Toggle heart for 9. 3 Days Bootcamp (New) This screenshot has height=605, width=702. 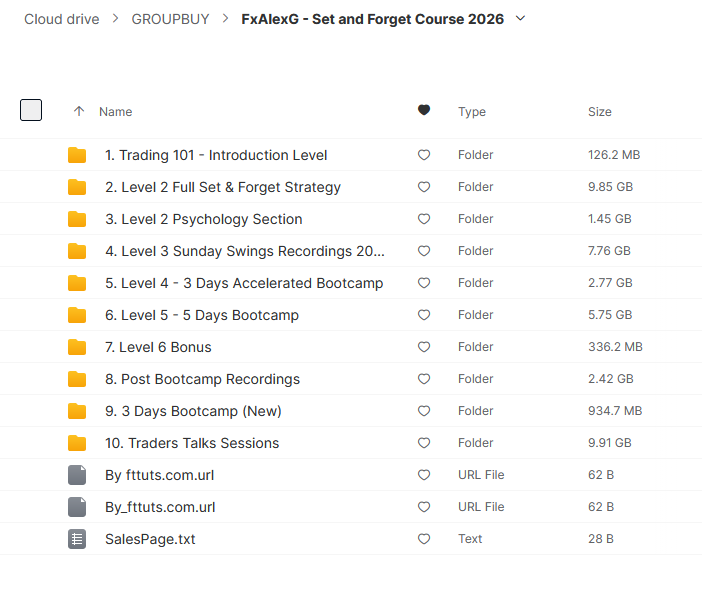(424, 411)
